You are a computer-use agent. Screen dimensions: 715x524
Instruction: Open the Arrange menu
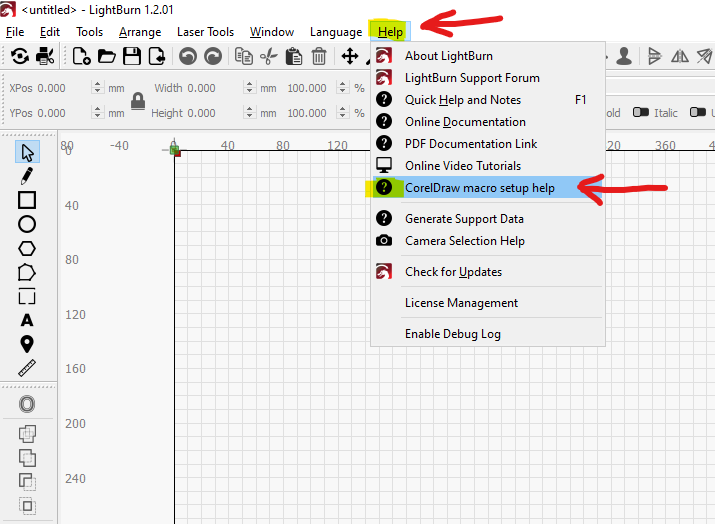[x=140, y=32]
